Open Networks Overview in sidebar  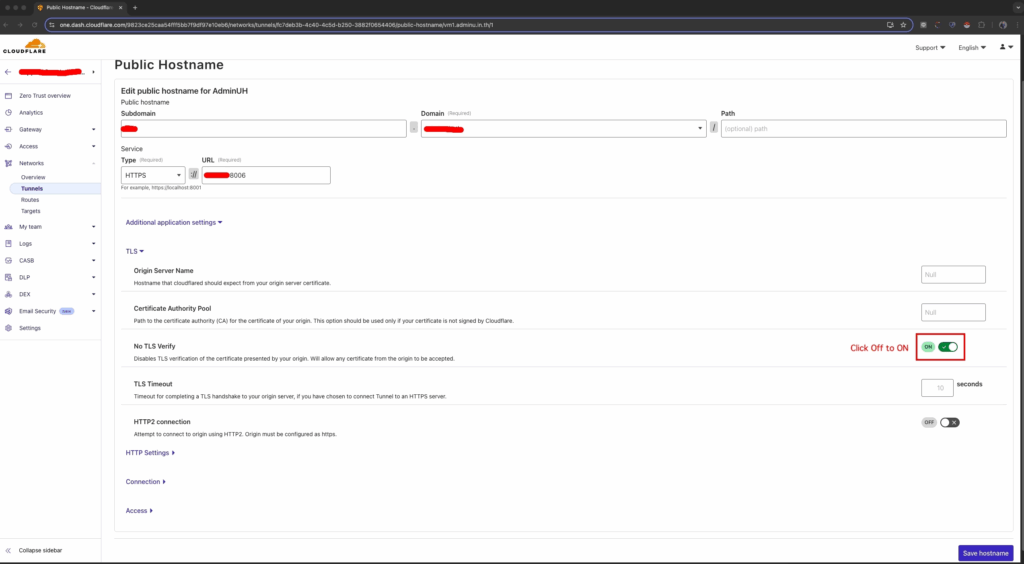pos(33,178)
